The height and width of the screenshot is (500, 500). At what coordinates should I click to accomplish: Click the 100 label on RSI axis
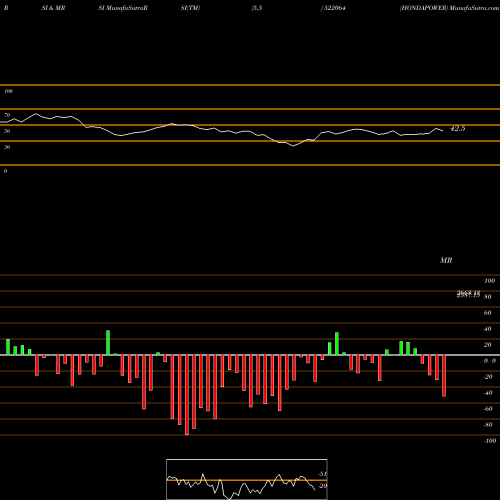(9, 91)
